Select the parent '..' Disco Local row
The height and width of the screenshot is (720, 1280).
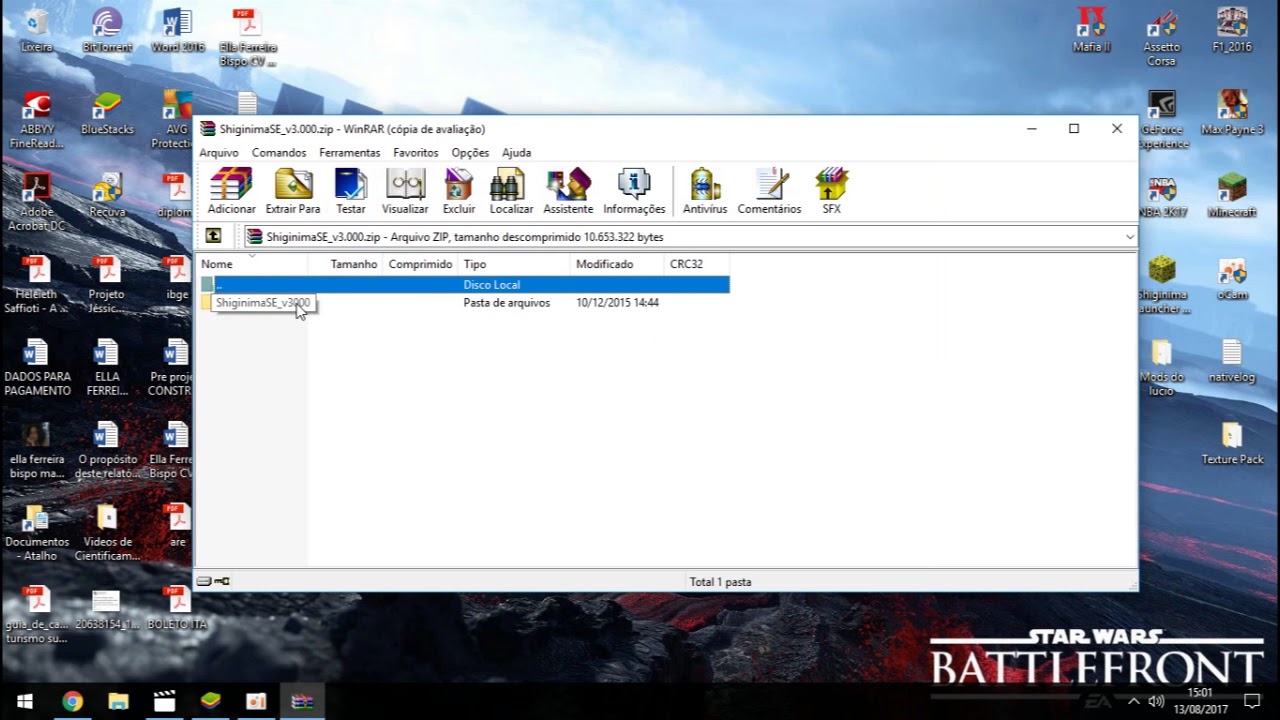(x=464, y=285)
